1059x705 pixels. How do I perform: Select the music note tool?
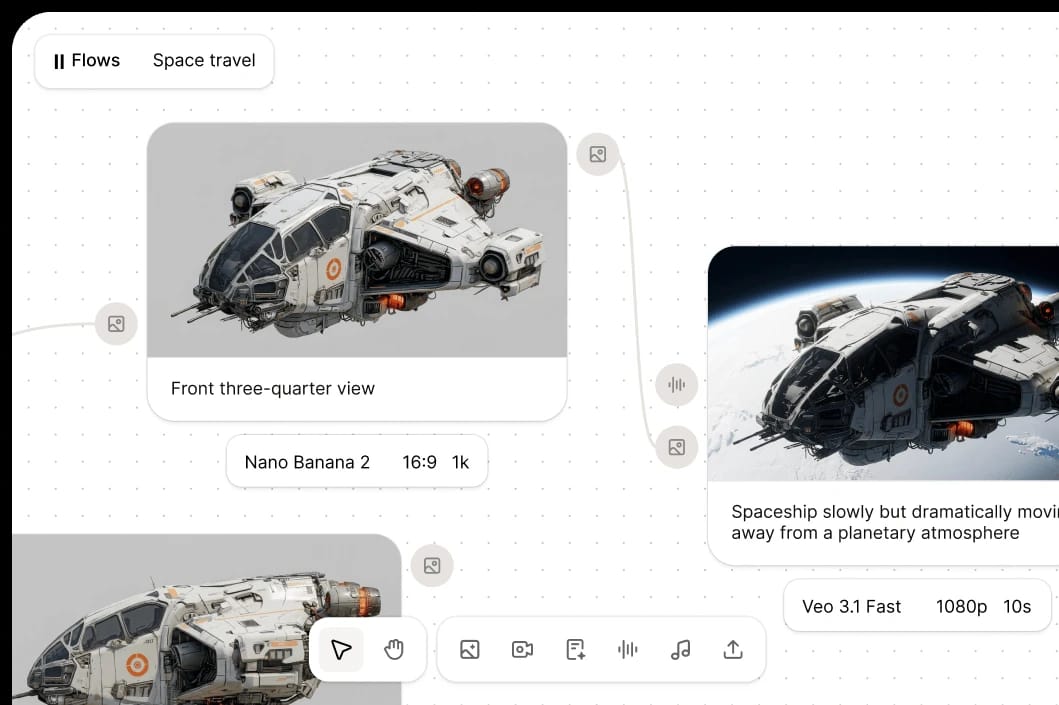tap(680, 649)
